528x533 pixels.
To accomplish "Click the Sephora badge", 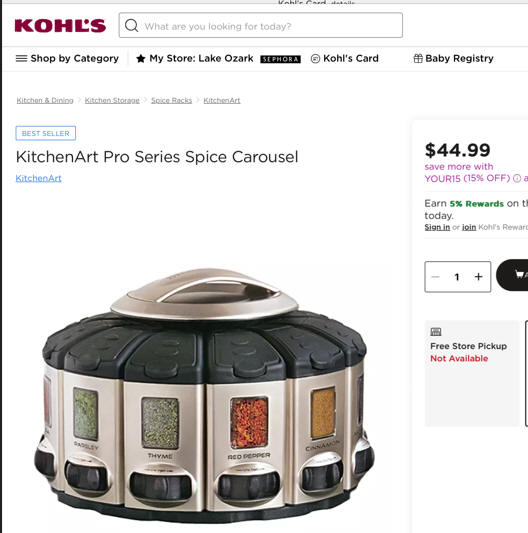I will point(280,59).
